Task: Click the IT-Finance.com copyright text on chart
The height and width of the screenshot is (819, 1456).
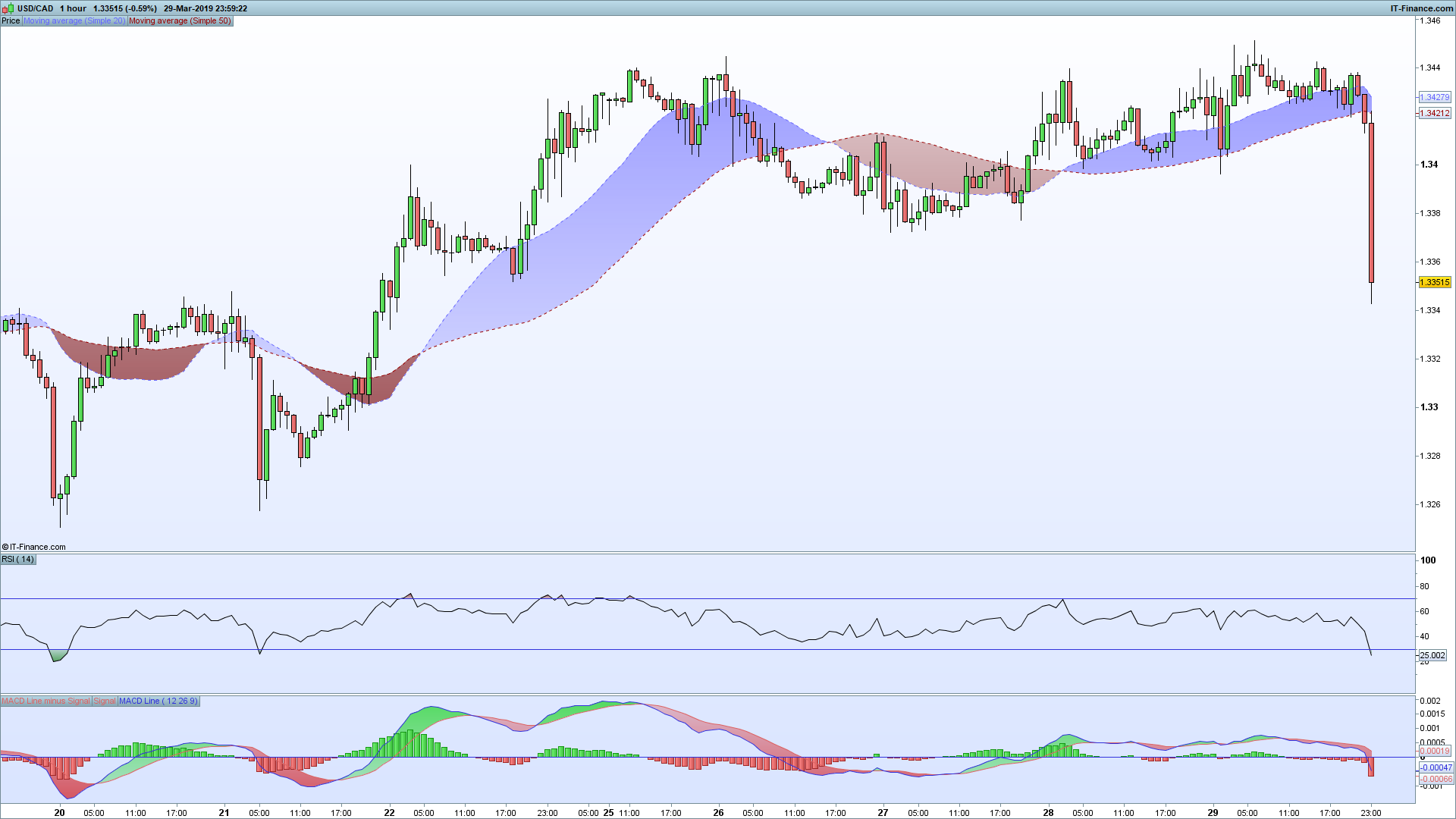Action: (34, 547)
